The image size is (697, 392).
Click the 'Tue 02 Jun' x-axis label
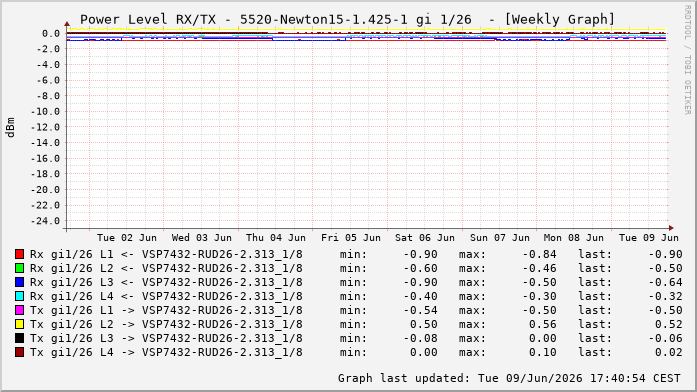point(127,238)
